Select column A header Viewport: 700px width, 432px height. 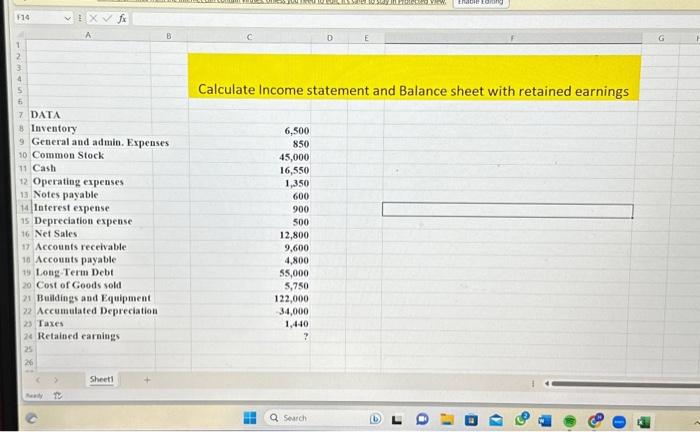click(88, 35)
